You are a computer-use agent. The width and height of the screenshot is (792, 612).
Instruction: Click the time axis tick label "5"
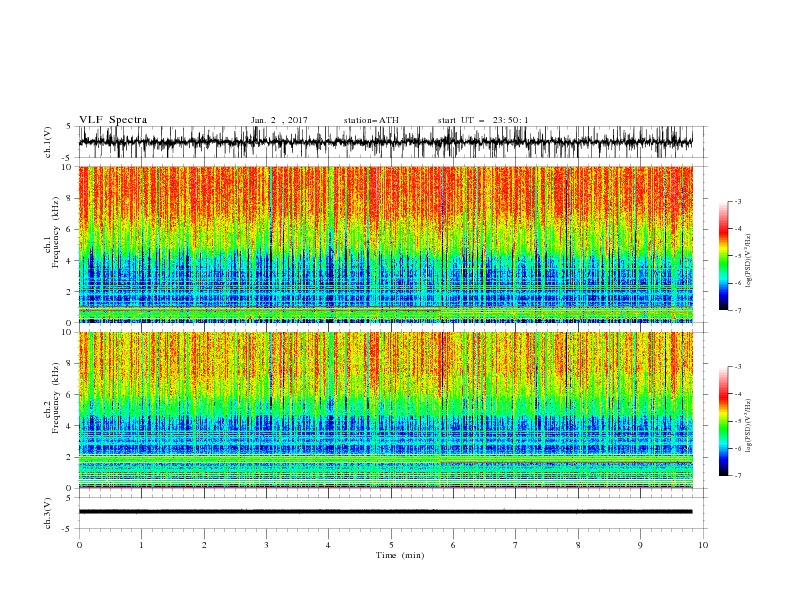[391, 545]
